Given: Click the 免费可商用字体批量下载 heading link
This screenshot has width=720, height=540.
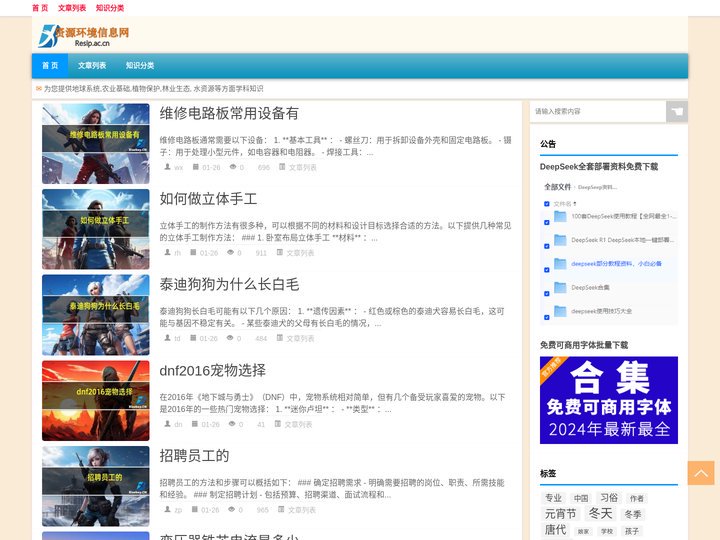Looking at the screenshot, I should pos(584,345).
